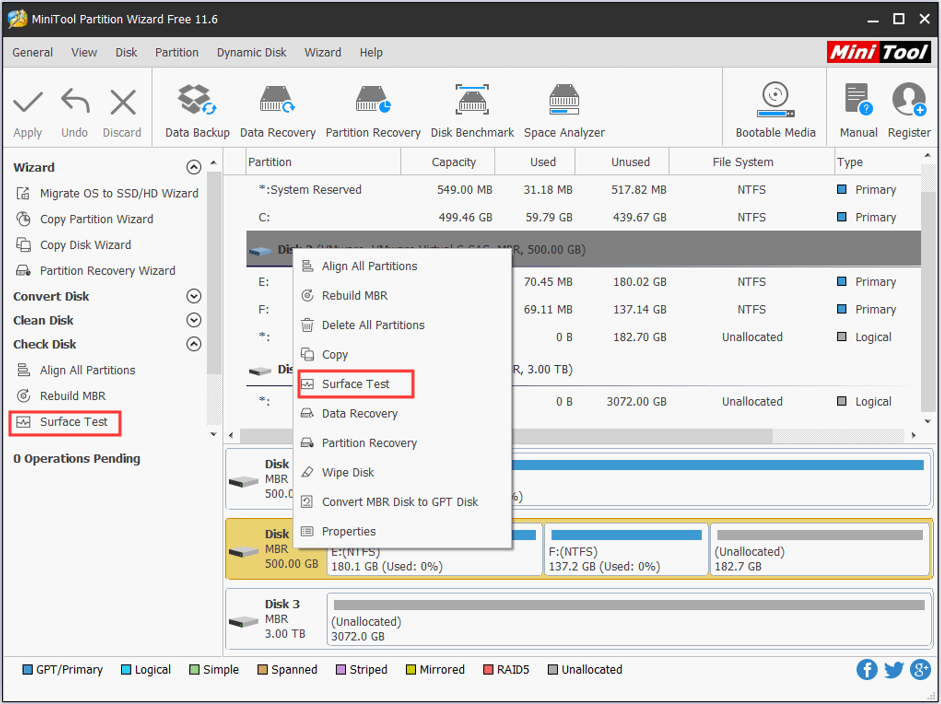Select Data Recovery in context menu
Screen dimensions: 941x704
click(x=402, y=414)
